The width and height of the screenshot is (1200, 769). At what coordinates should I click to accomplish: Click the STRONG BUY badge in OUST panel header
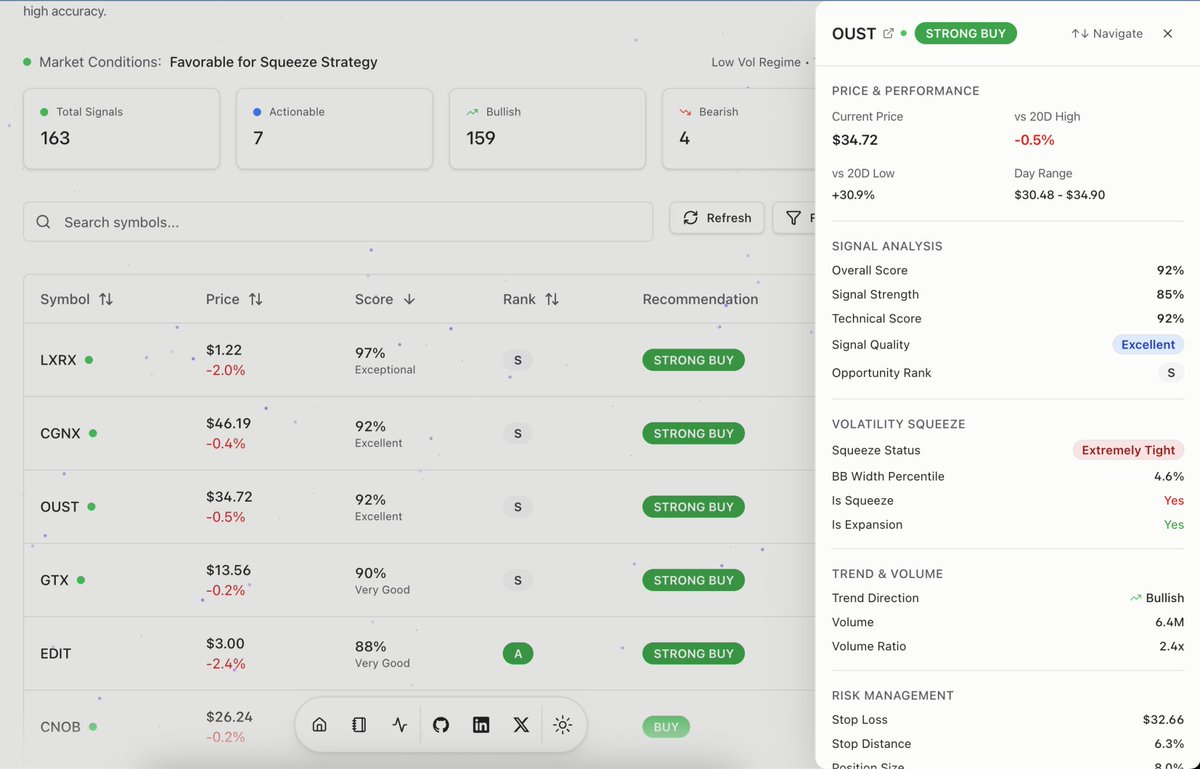[x=965, y=33]
